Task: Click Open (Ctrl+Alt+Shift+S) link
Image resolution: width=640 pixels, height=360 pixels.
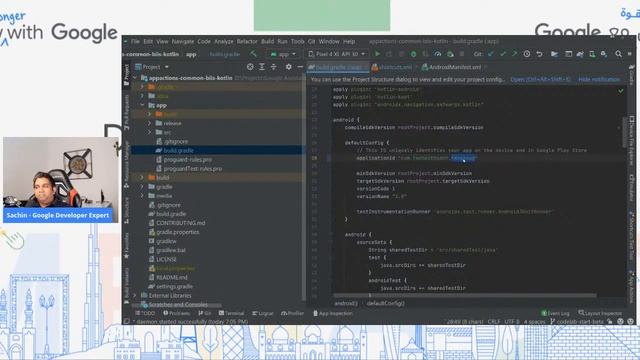Action: pyautogui.click(x=540, y=79)
